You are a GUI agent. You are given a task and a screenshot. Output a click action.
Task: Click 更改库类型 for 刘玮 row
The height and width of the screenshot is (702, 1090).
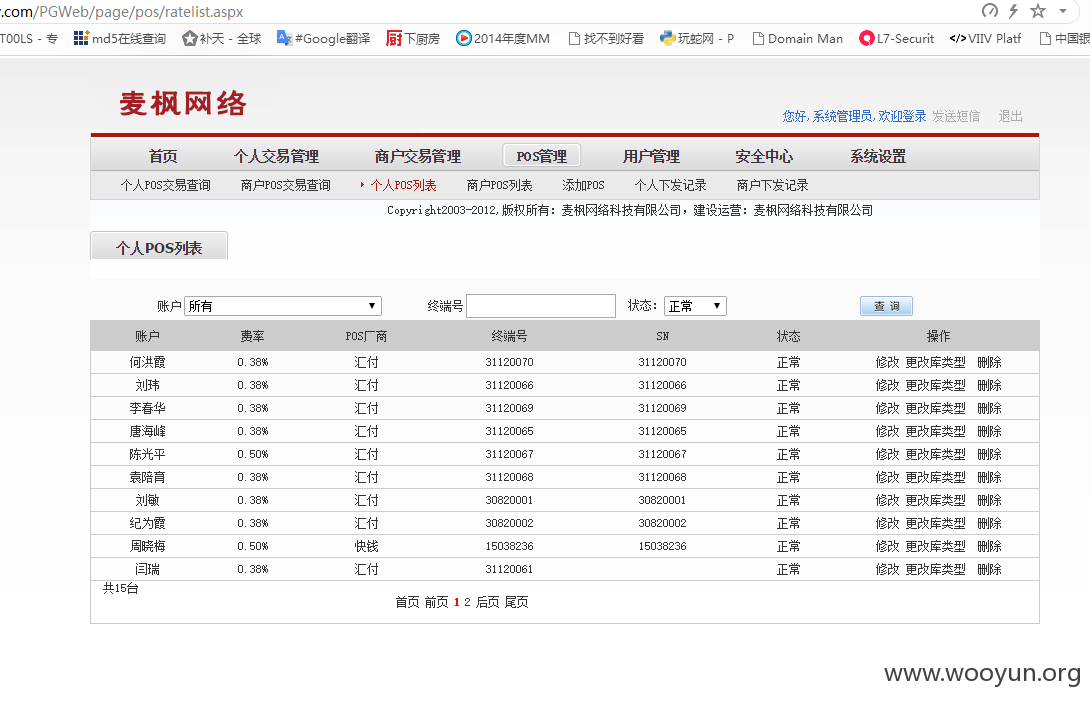click(x=936, y=385)
